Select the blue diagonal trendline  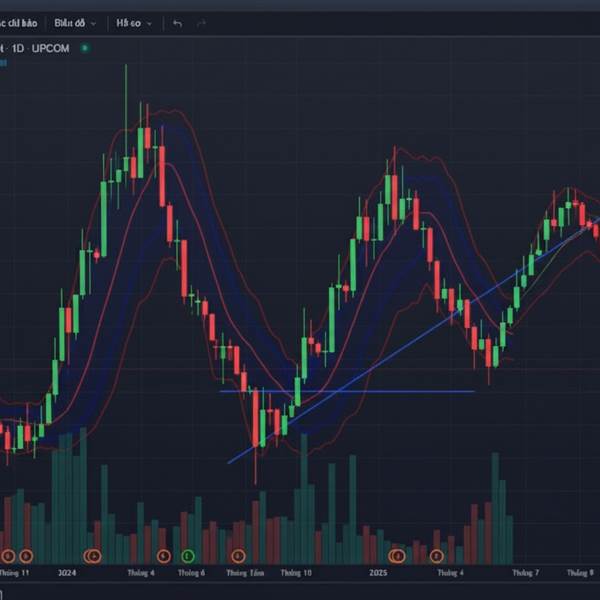(413, 341)
